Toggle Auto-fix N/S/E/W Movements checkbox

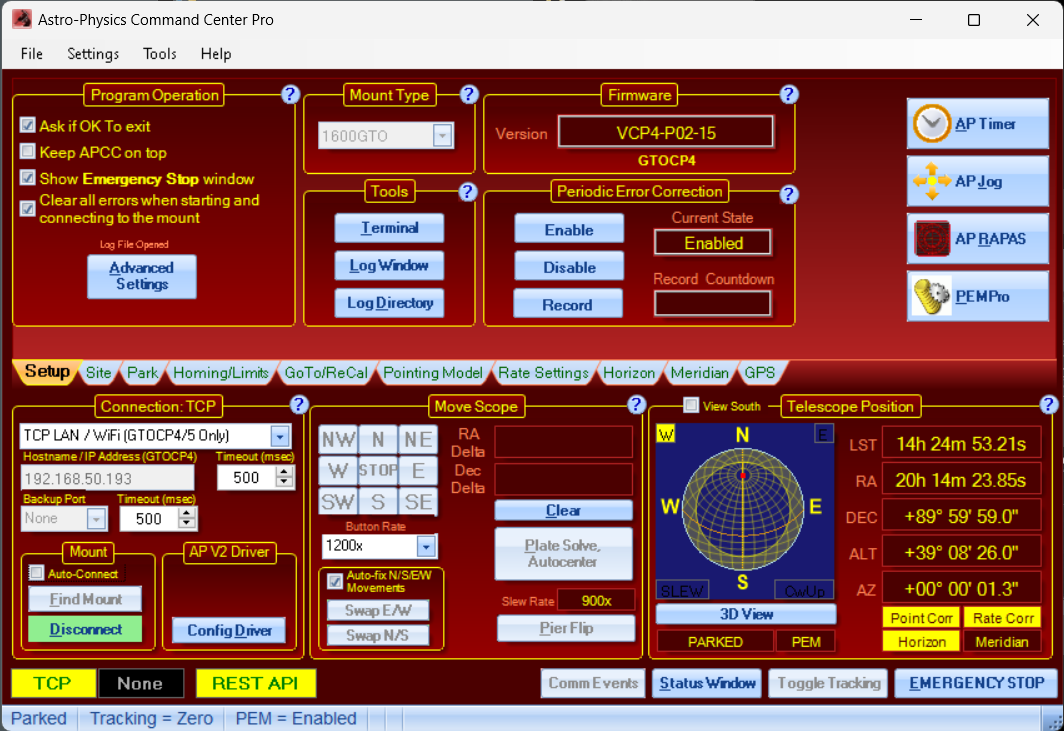point(335,581)
